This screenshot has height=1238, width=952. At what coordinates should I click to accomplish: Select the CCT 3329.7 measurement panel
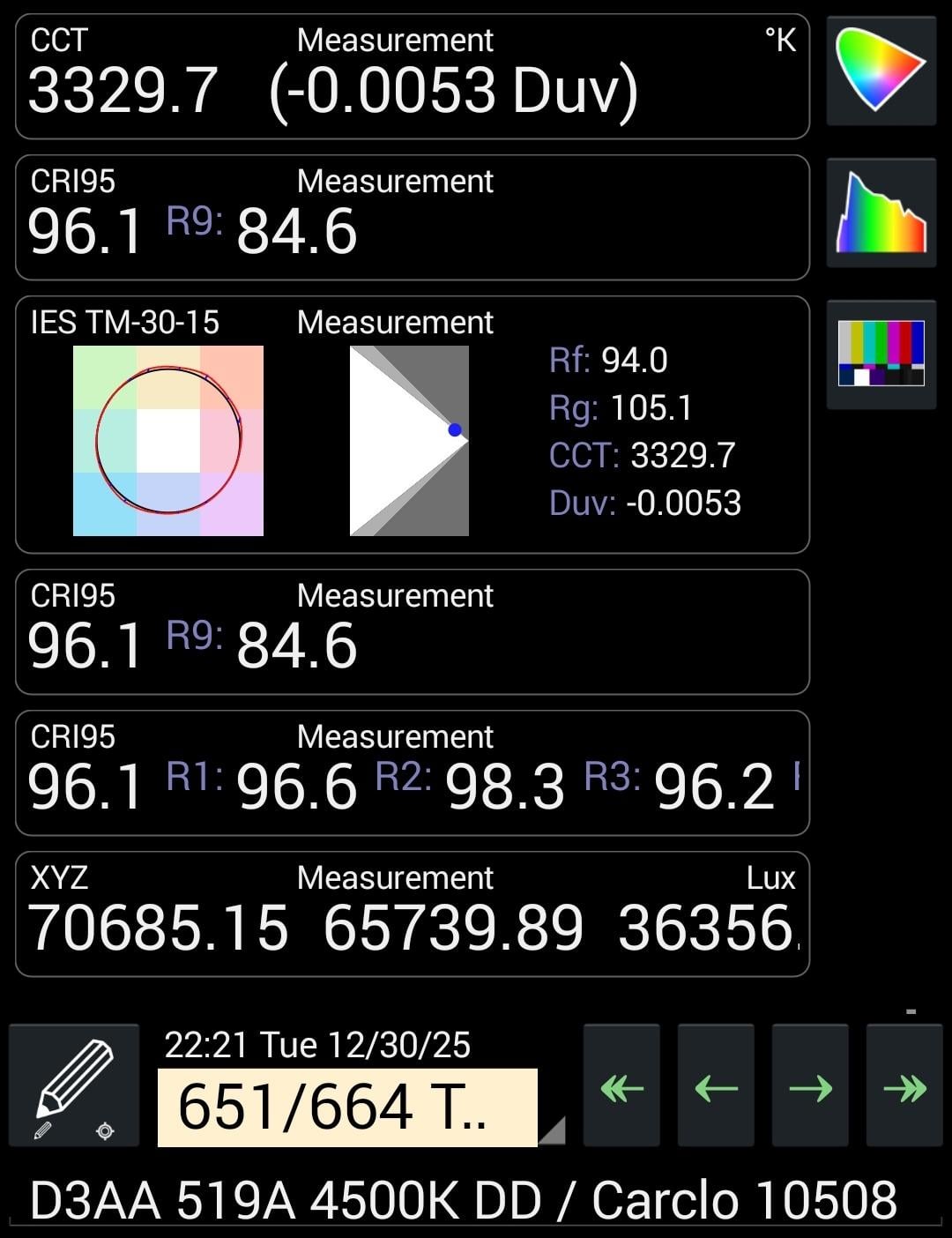coord(412,77)
